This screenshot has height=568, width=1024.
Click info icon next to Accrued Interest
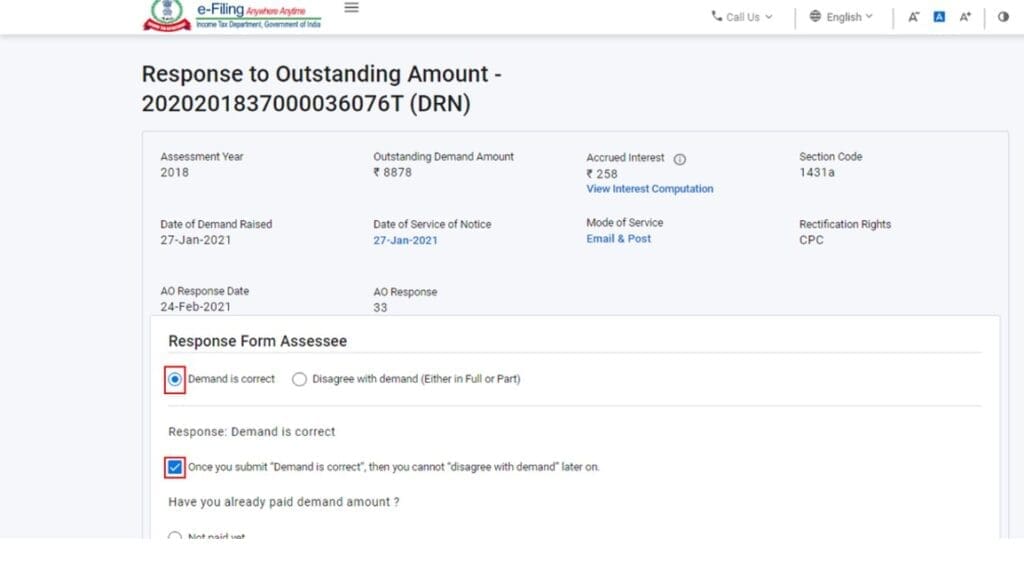(x=680, y=159)
